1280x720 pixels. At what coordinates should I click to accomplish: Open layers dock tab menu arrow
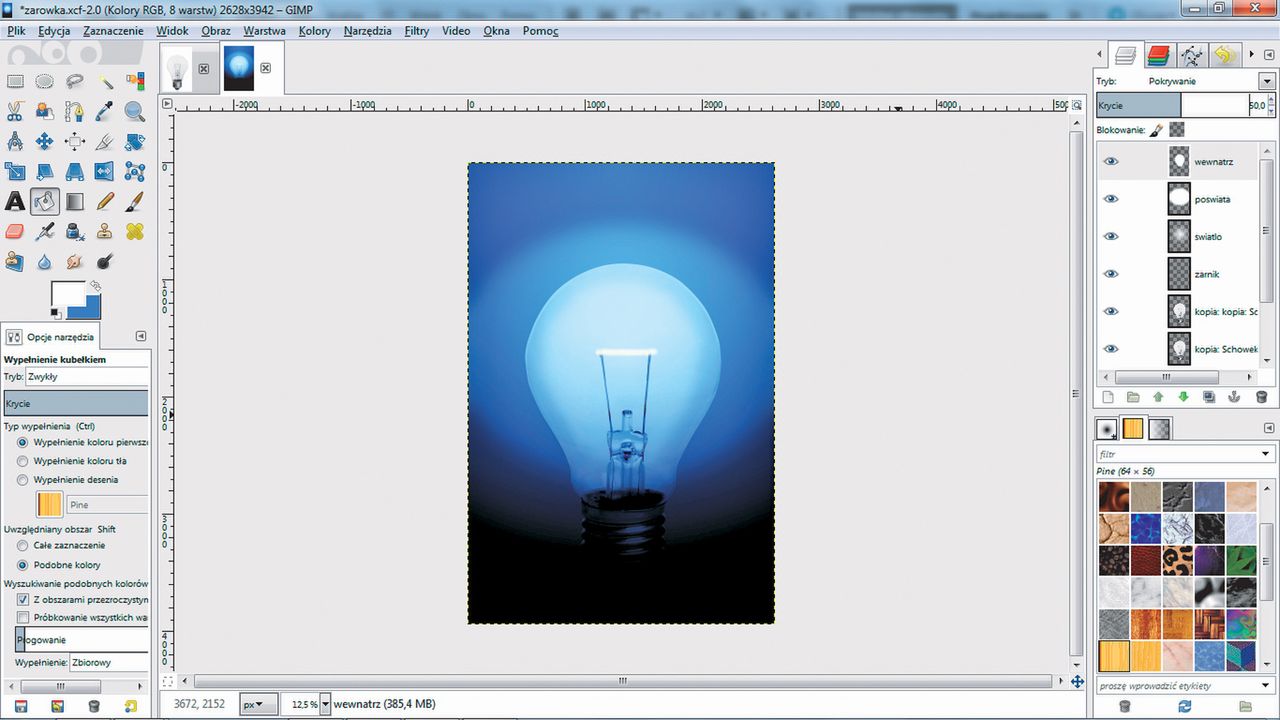[1269, 55]
